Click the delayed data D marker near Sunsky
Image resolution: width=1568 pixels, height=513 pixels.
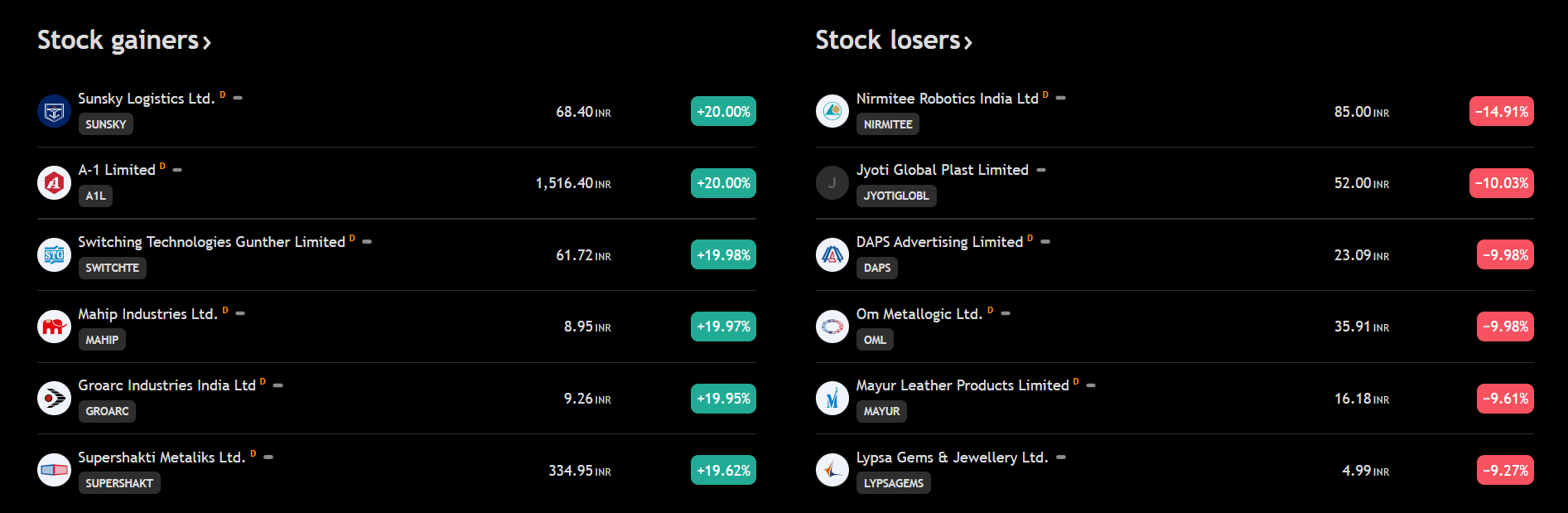click(222, 94)
